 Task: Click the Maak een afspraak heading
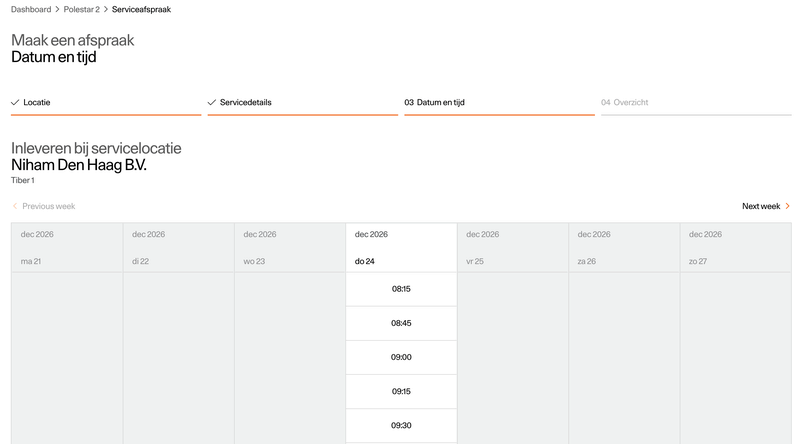coord(72,40)
